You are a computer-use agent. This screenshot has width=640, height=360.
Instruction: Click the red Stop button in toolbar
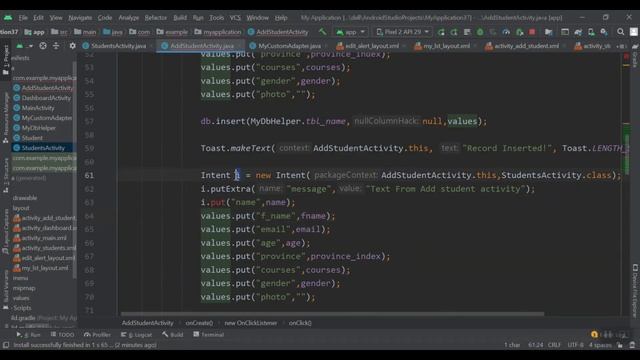532,32
